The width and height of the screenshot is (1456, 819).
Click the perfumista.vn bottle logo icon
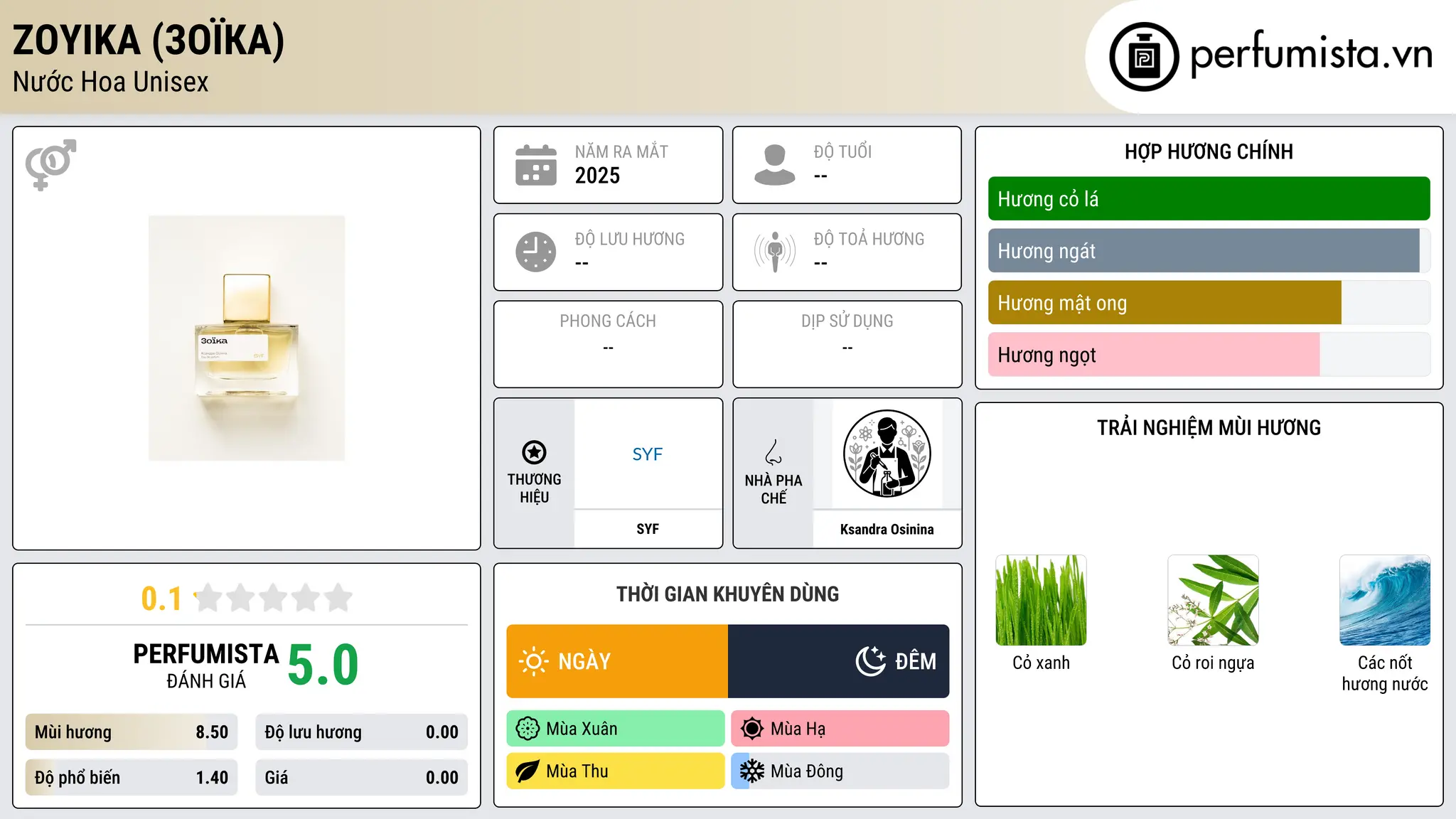pyautogui.click(x=1144, y=57)
